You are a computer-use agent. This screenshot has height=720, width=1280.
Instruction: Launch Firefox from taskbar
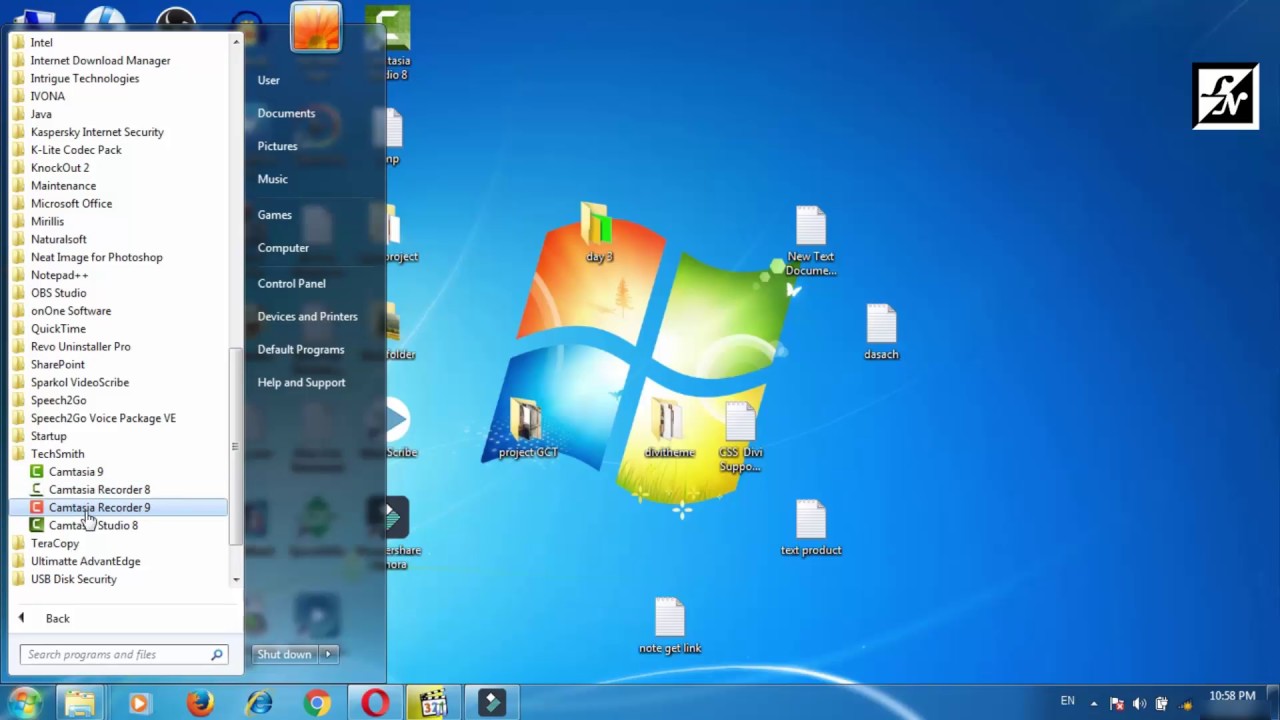click(x=200, y=703)
